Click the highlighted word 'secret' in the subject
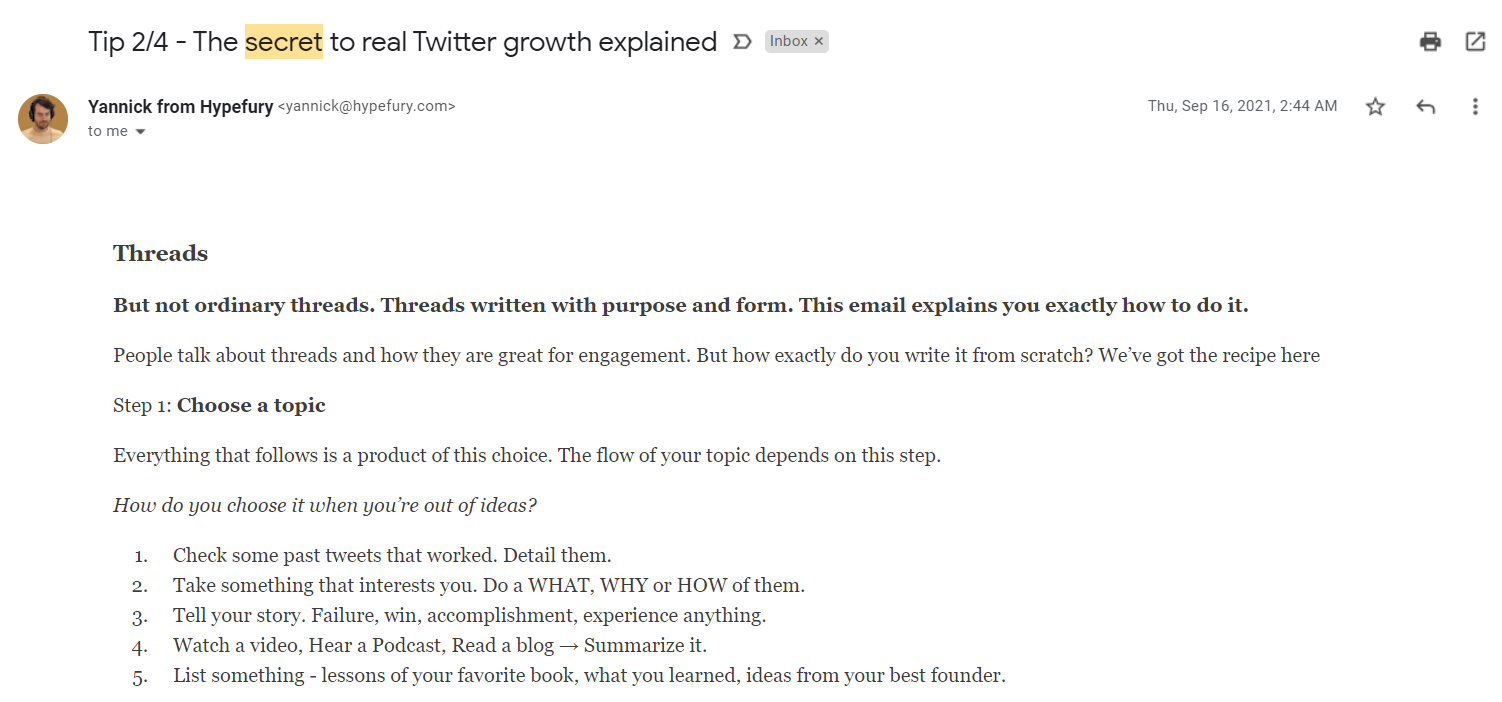 click(284, 42)
